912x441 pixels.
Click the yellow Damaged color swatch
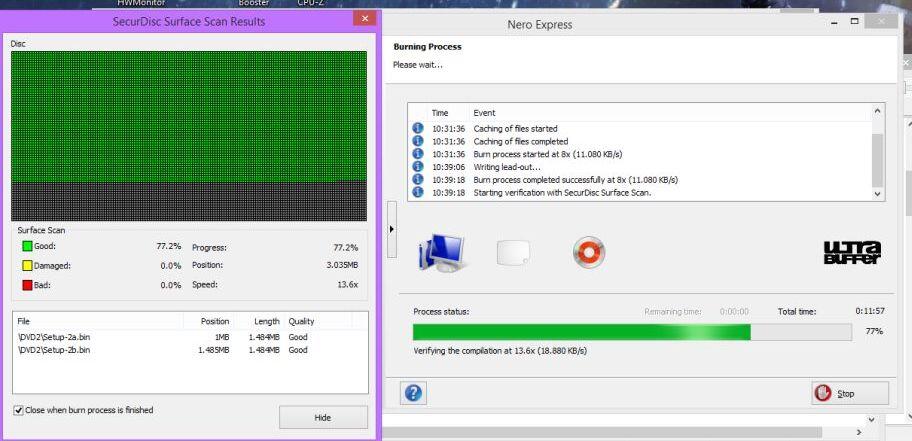coord(27,266)
